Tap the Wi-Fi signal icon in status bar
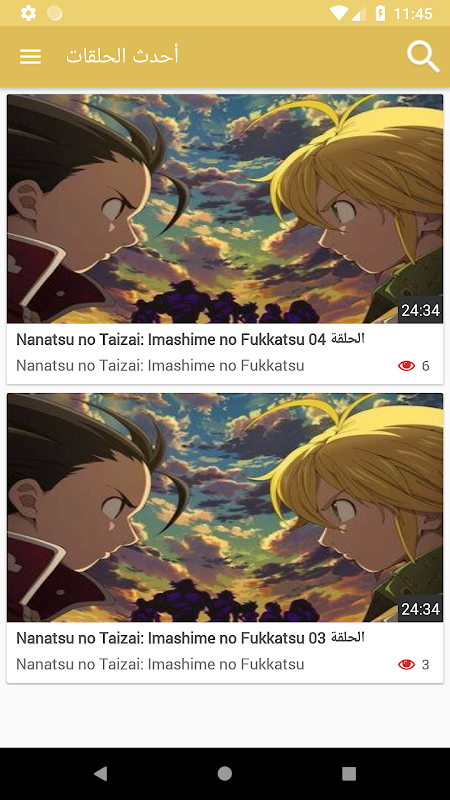This screenshot has width=450, height=800. pos(338,13)
